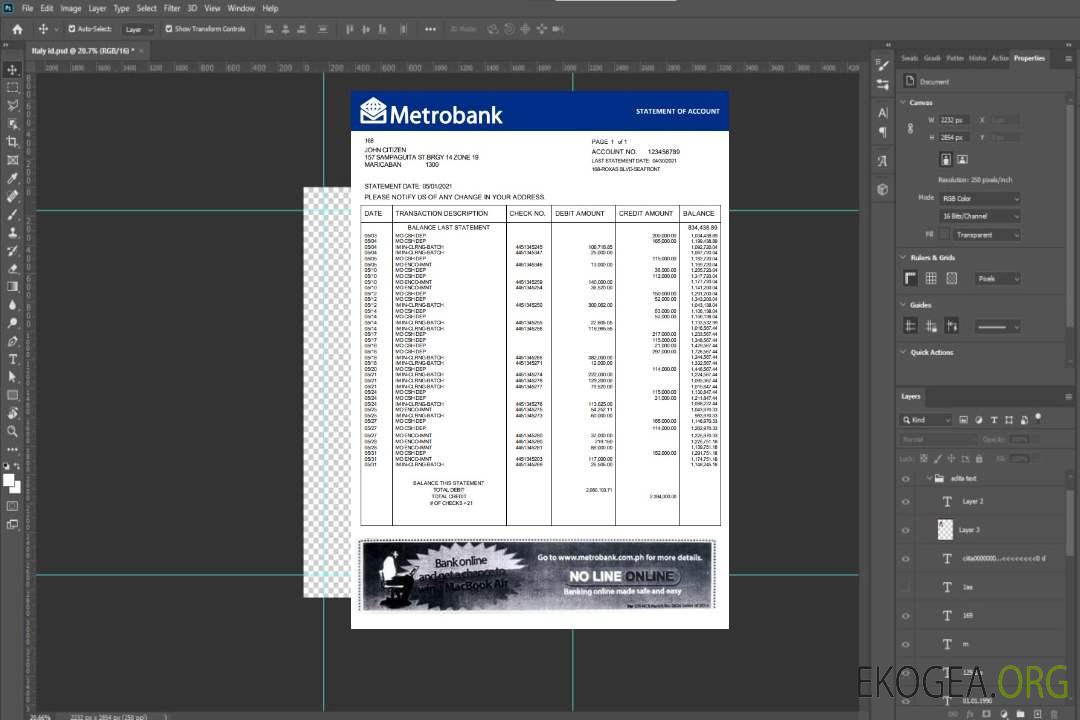Switch to the Actions tab
This screenshot has width=1080, height=720.
1000,59
